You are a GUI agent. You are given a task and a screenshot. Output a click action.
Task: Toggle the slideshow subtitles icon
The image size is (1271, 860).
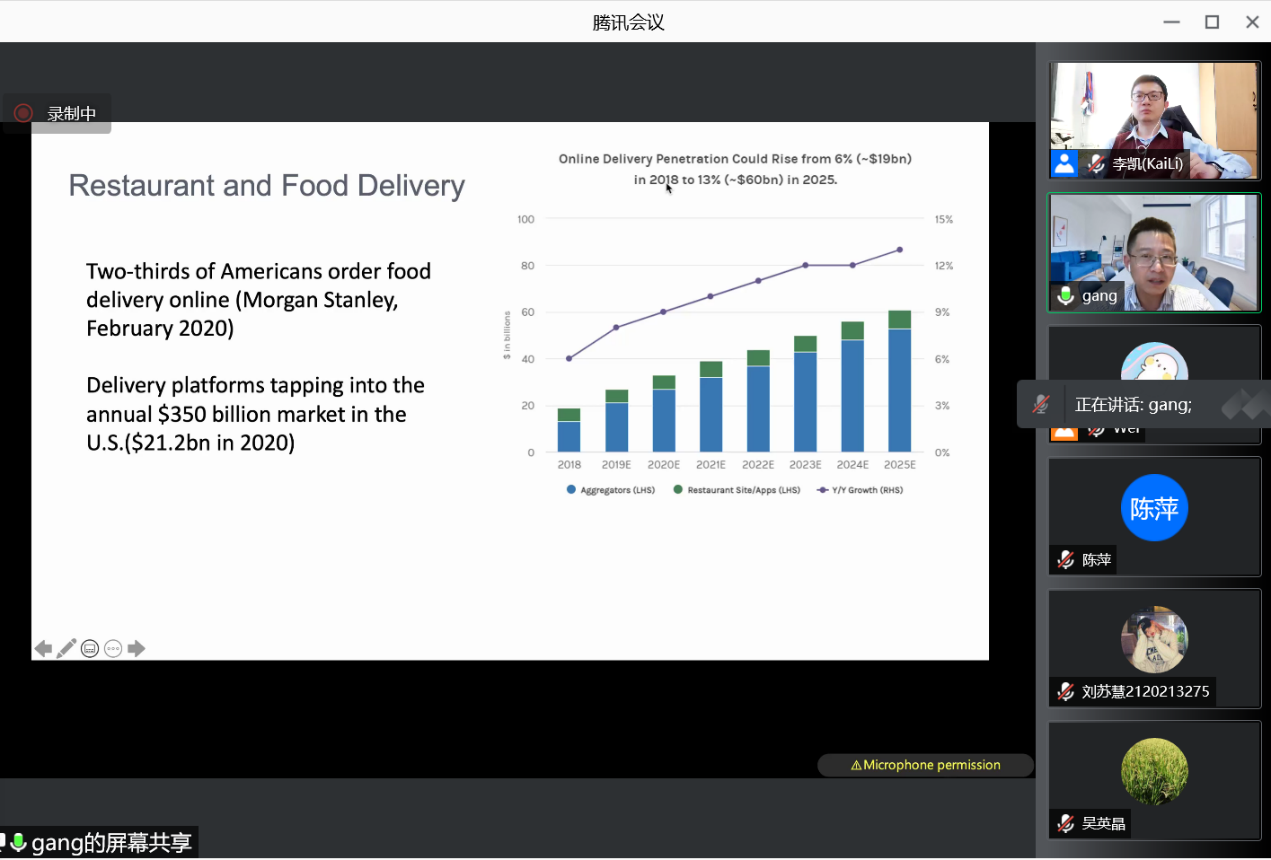[x=90, y=649]
